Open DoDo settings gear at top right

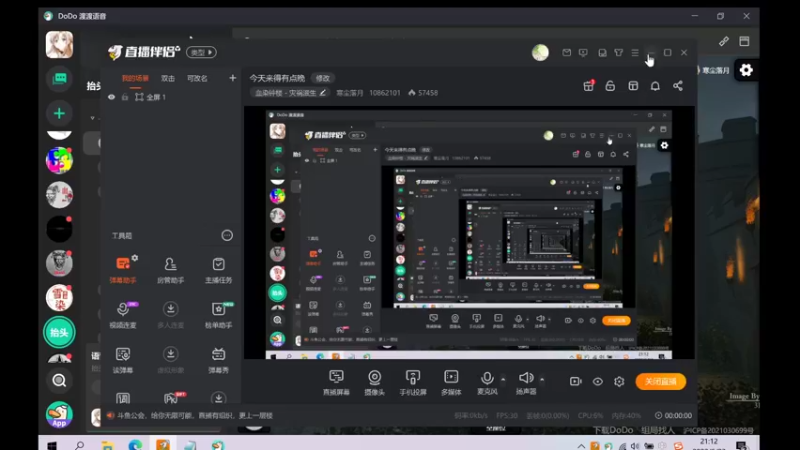(x=746, y=70)
